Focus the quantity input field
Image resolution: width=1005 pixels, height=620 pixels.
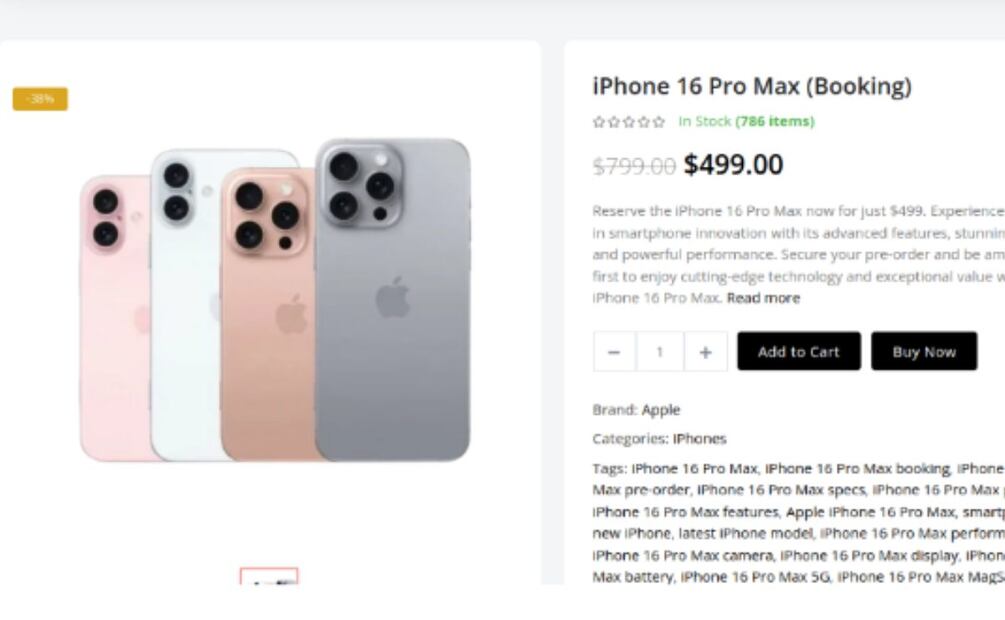[x=660, y=352]
